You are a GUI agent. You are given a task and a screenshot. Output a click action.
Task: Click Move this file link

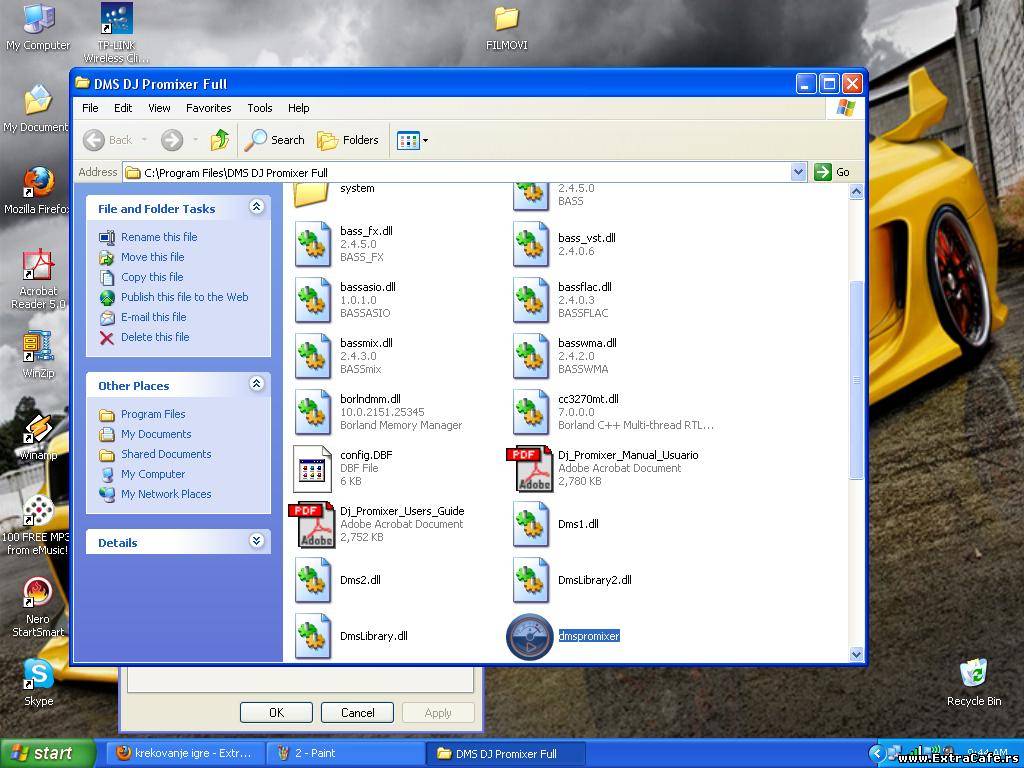152,257
